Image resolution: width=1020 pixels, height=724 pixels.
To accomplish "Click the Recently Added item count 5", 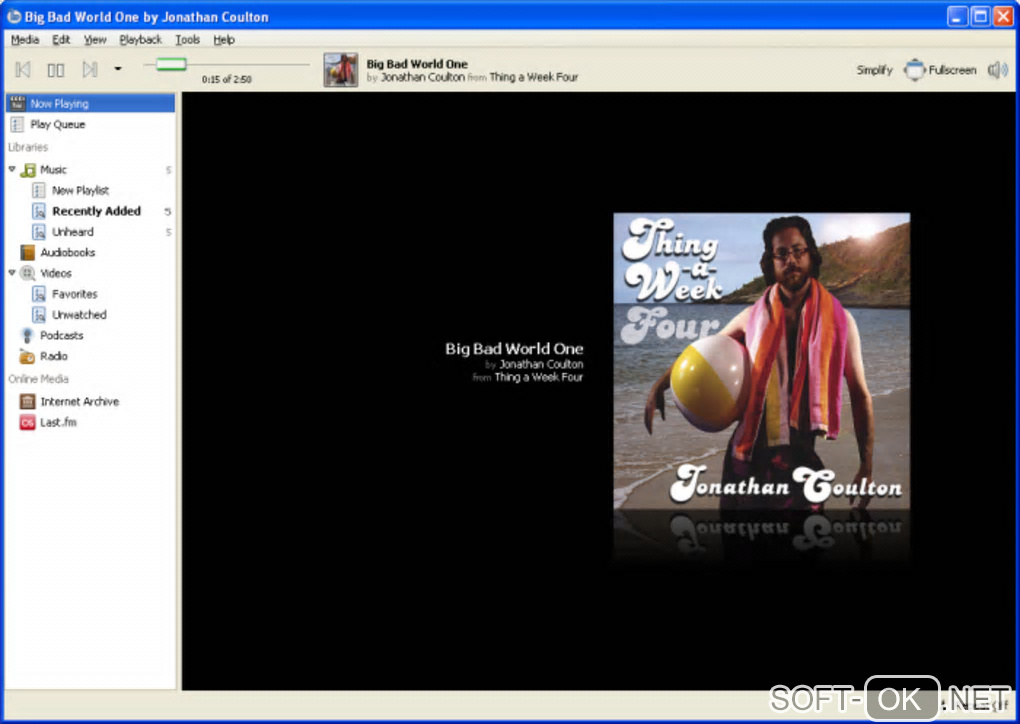I will pyautogui.click(x=168, y=211).
